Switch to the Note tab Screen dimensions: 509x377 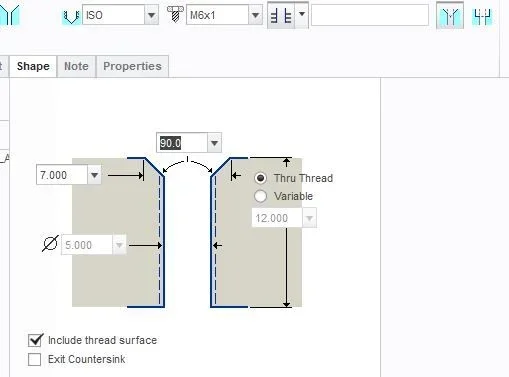(x=76, y=66)
